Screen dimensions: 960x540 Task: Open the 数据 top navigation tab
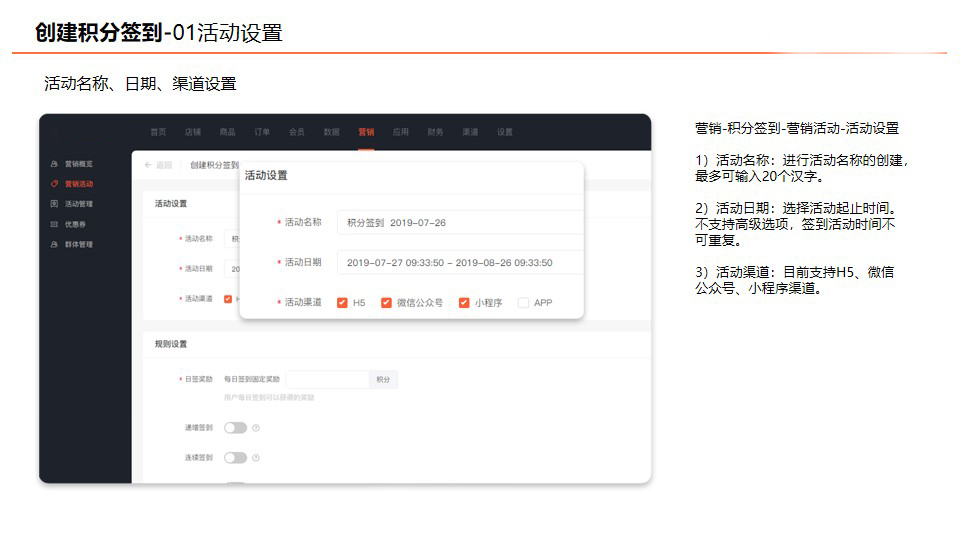332,132
